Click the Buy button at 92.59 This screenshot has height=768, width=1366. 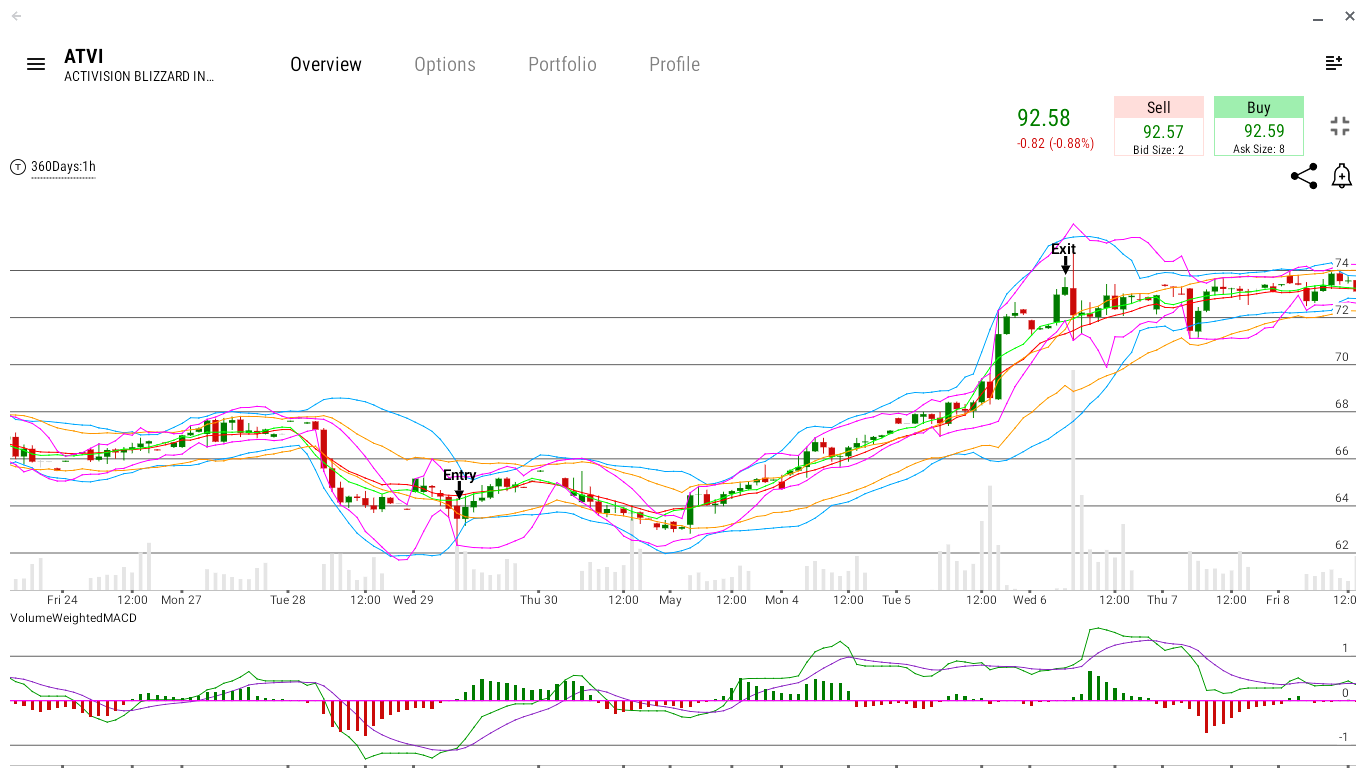pyautogui.click(x=1259, y=126)
